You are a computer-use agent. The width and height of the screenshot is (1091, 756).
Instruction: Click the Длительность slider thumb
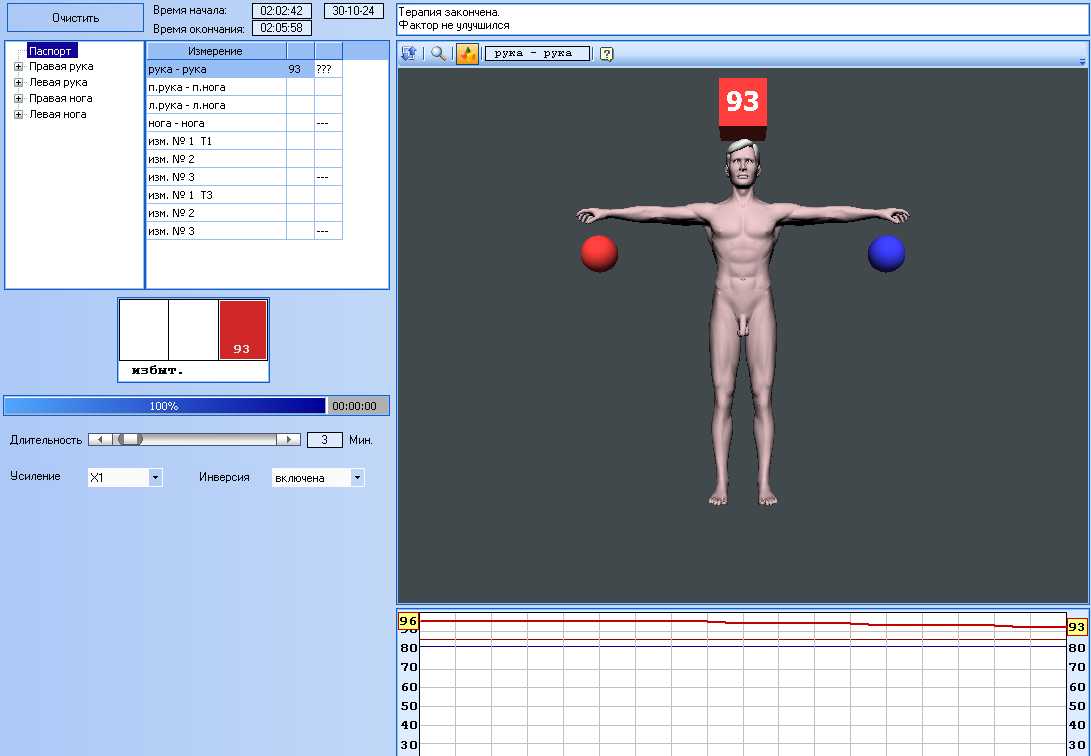(x=129, y=440)
